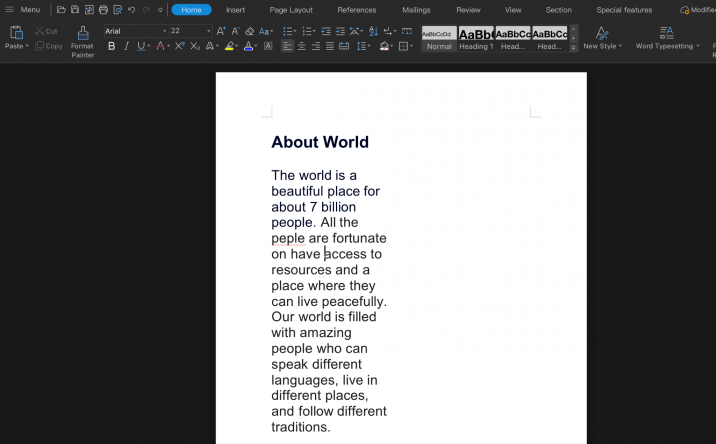The height and width of the screenshot is (444, 716).
Task: Toggle Italic formatting
Action: [x=126, y=46]
